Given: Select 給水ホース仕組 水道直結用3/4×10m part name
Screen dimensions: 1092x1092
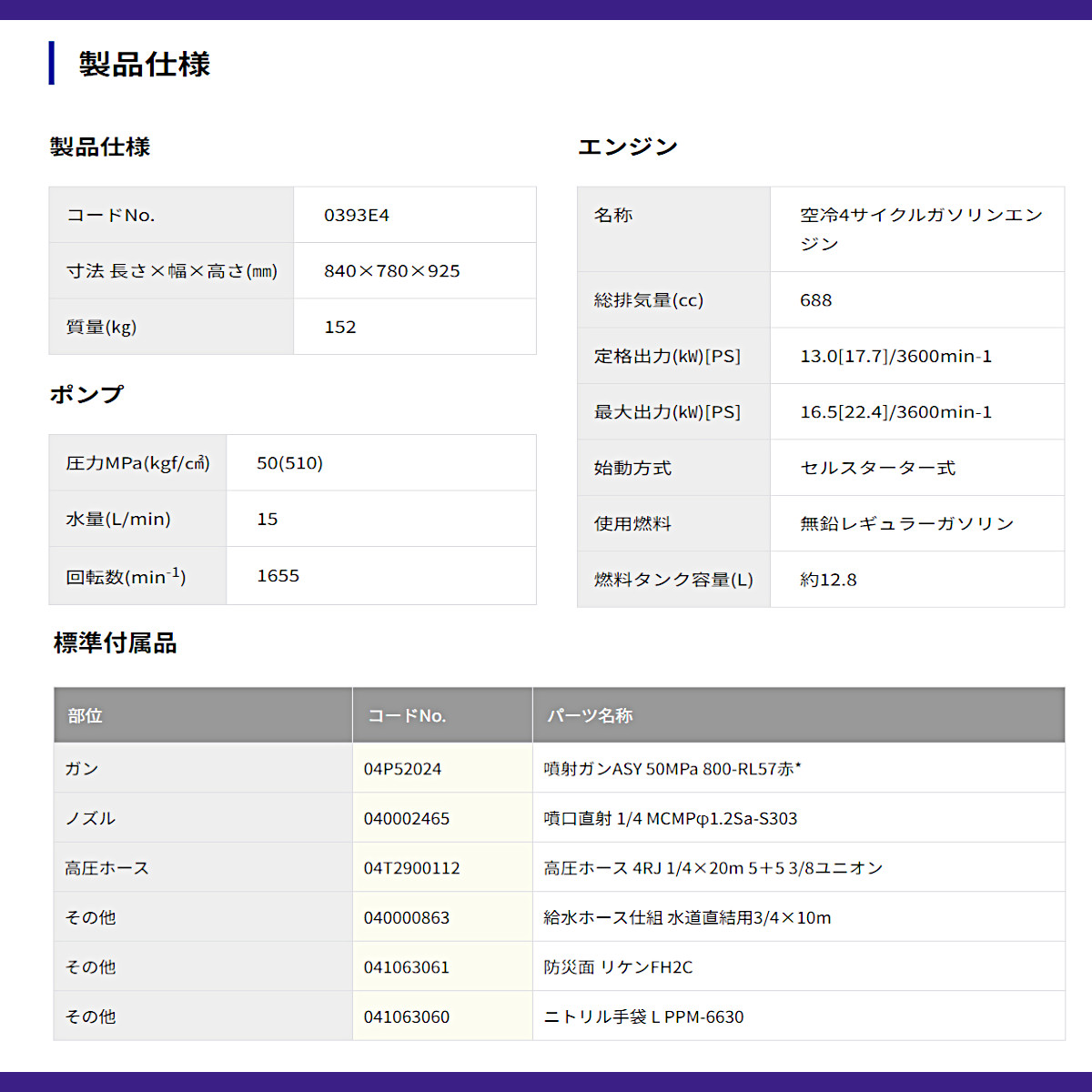Looking at the screenshot, I should coord(688,917).
